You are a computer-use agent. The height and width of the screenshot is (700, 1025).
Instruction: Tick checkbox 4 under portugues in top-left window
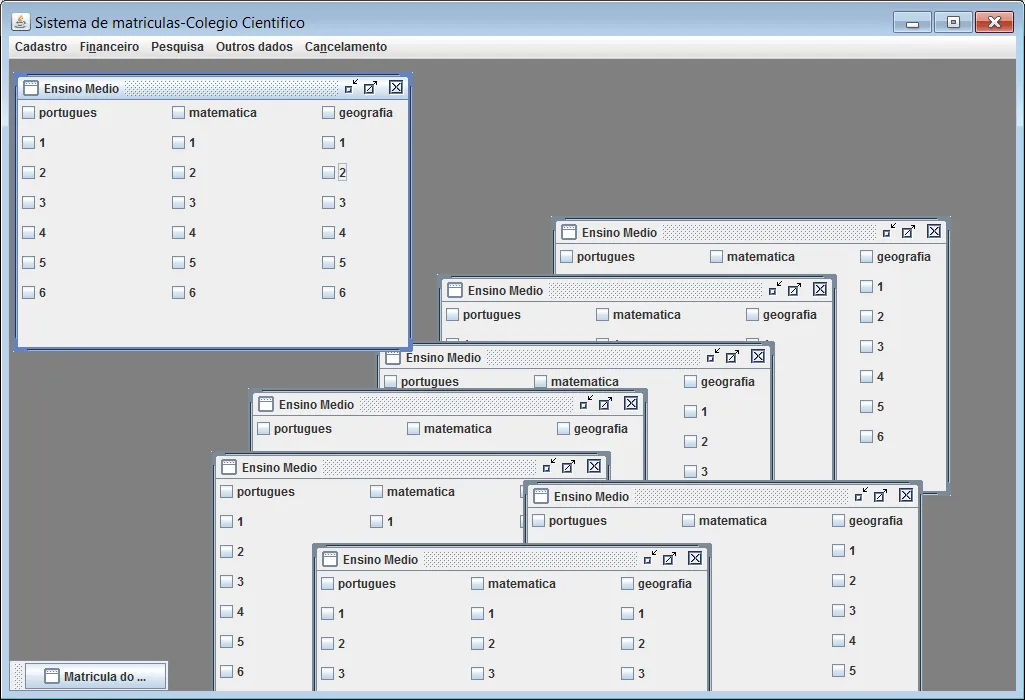click(34, 233)
